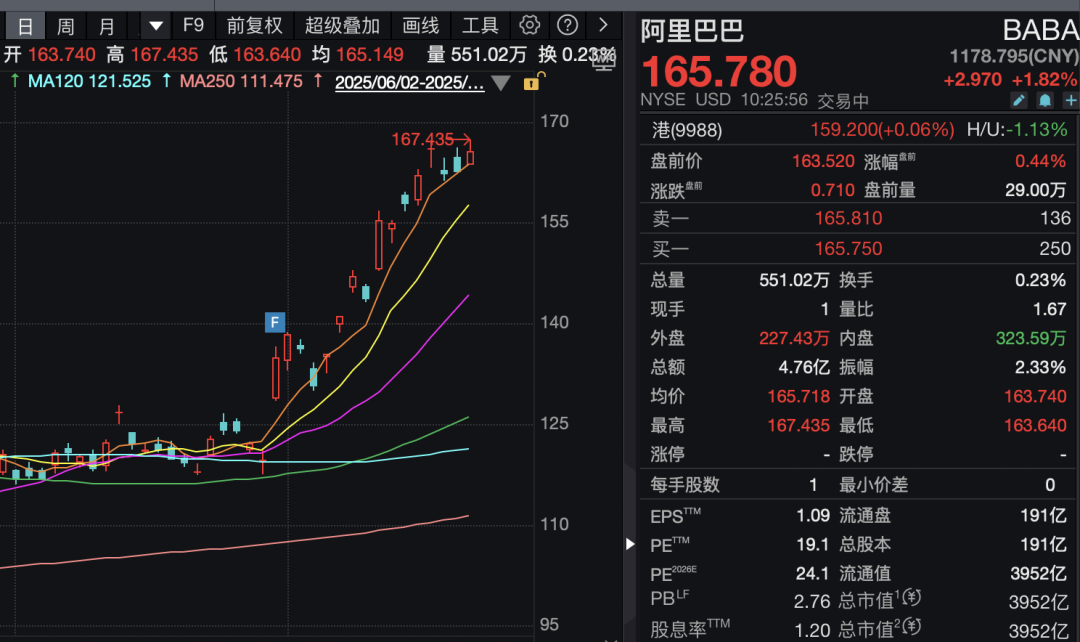Click the 1178.795(CNY) converted price

1014,56
